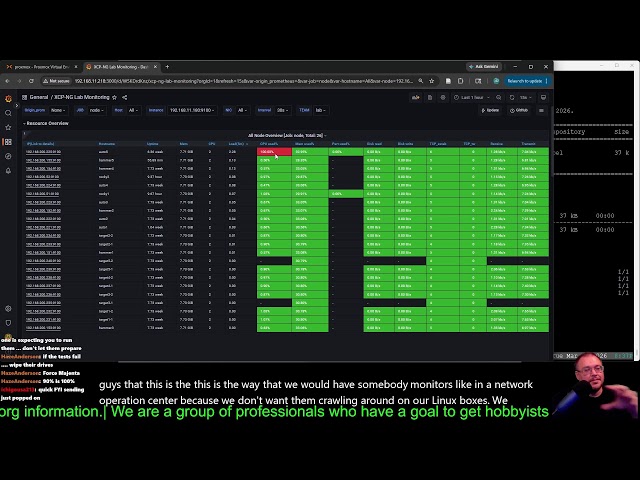The image size is (640, 480).
Task: Select the XCP-NG Lab Monitoring browser tab
Action: 120,67
